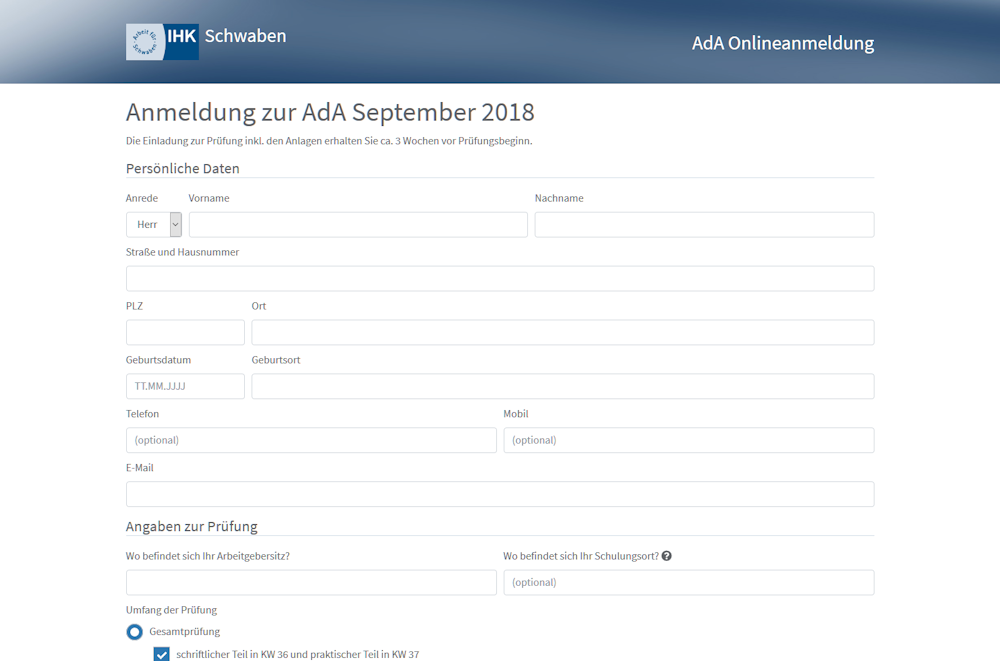Click the optional Mobil field
Viewport: 1000px width, 661px height.
point(689,440)
